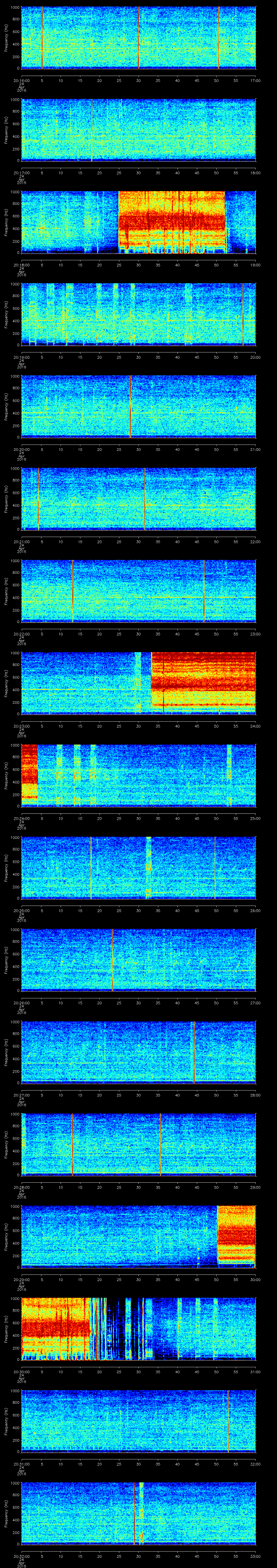Select the red spike at 57 seconds in the 20:19 spectrogram
The image size is (277, 1568).
pyautogui.click(x=243, y=314)
